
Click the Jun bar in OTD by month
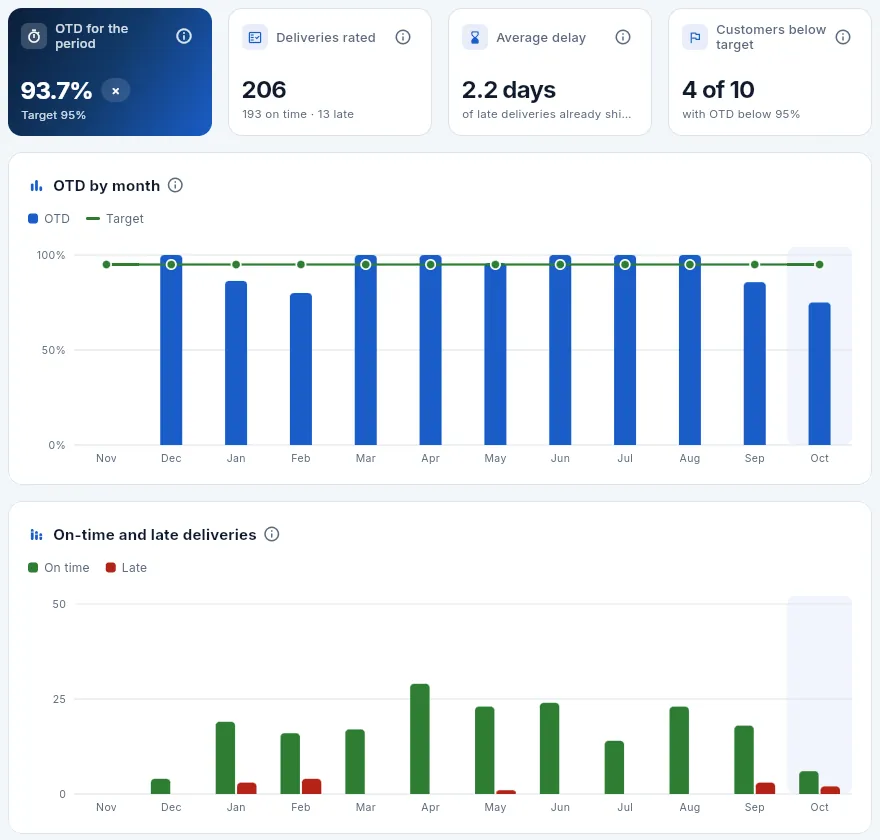pyautogui.click(x=560, y=350)
